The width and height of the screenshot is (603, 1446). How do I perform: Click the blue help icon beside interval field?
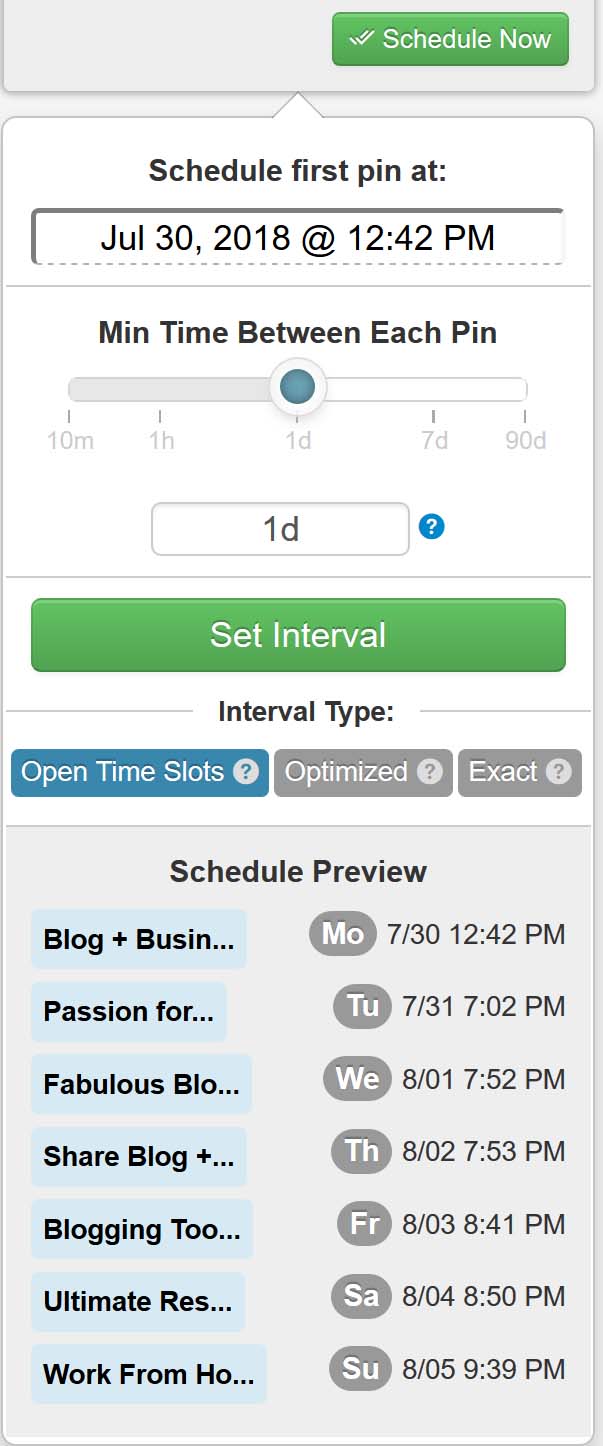[x=431, y=526]
